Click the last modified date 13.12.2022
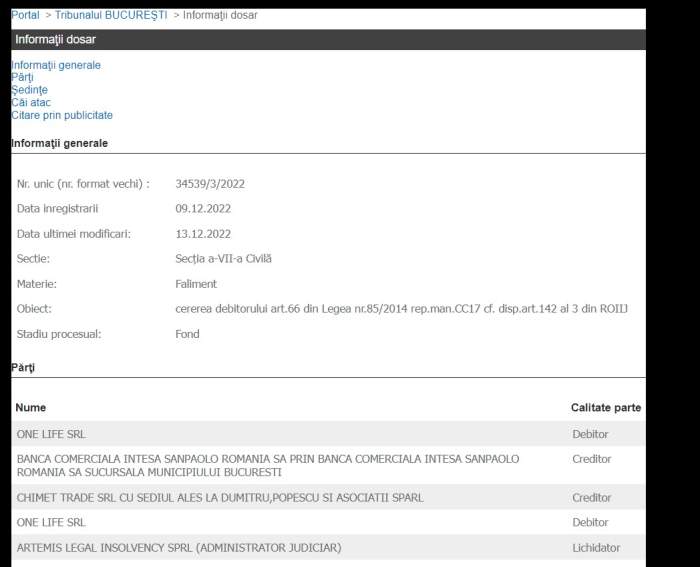The width and height of the screenshot is (700, 567). (x=203, y=234)
